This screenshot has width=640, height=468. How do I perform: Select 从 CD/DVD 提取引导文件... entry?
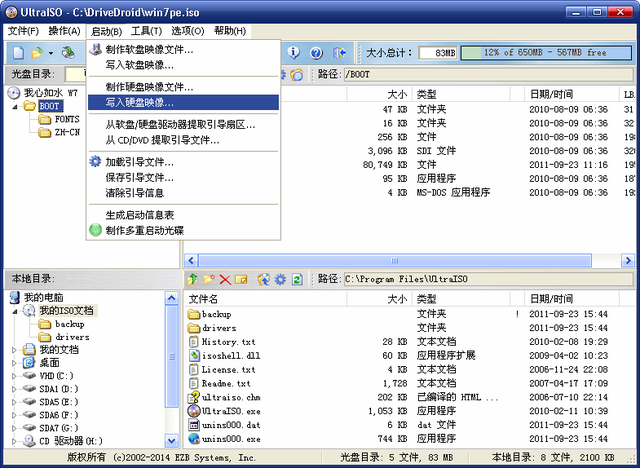(183, 140)
